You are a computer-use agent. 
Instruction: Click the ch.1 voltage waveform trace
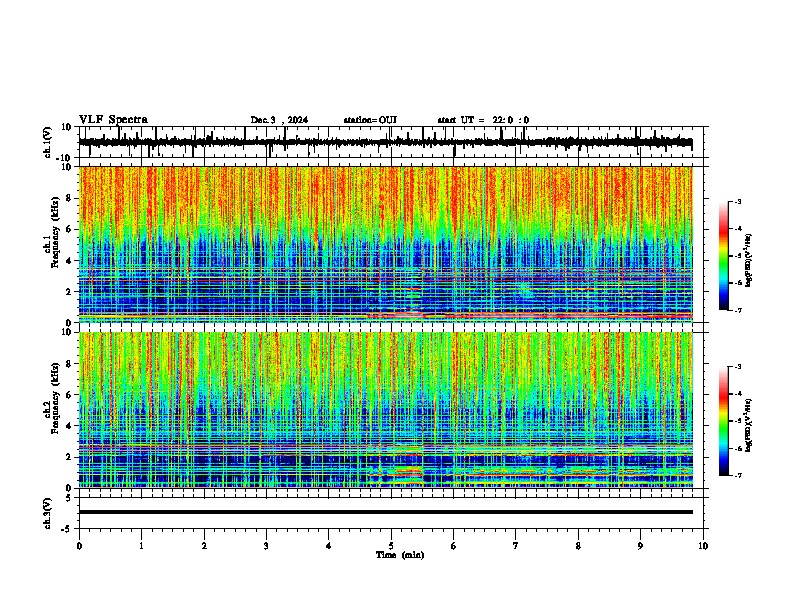point(385,142)
